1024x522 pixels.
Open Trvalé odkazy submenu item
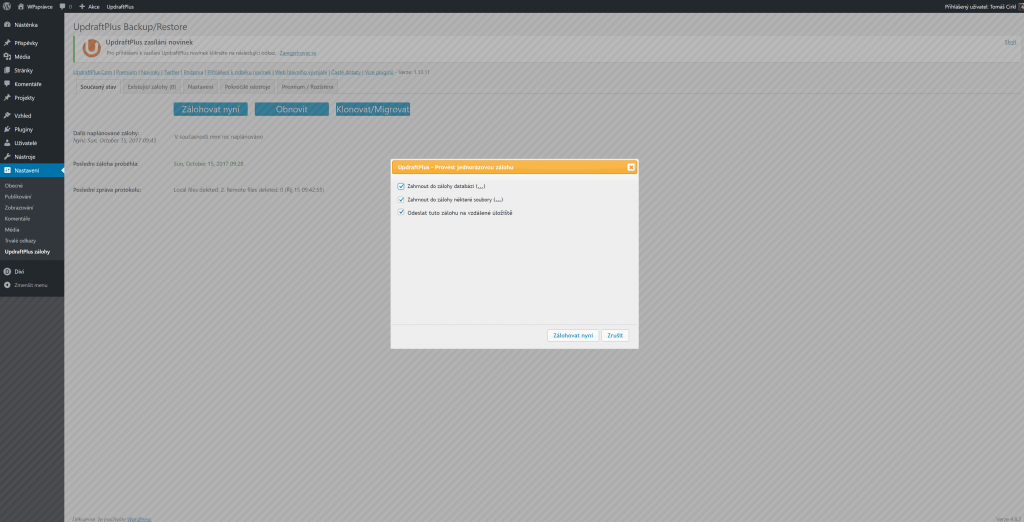[x=20, y=240]
